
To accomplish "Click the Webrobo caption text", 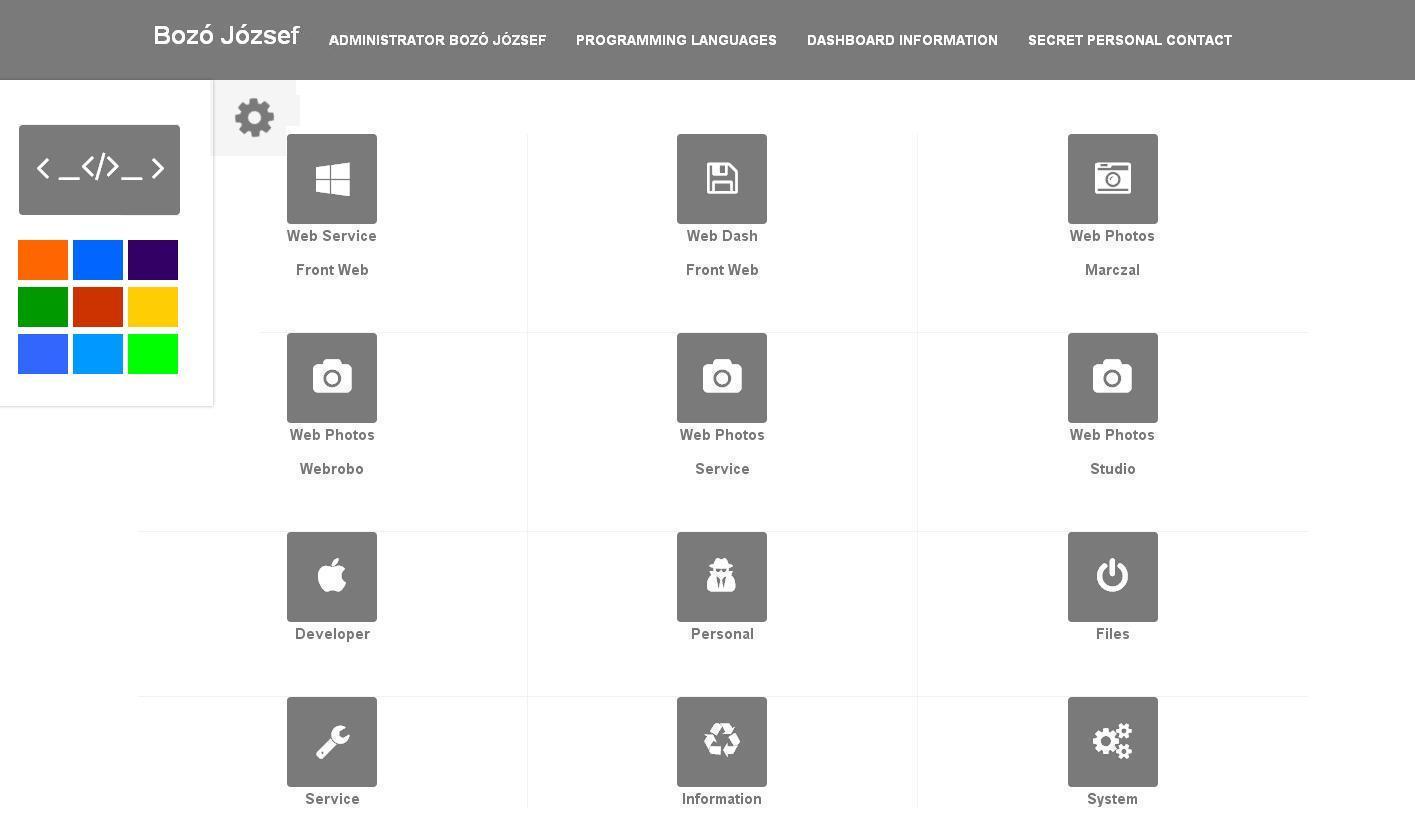I will point(332,469).
